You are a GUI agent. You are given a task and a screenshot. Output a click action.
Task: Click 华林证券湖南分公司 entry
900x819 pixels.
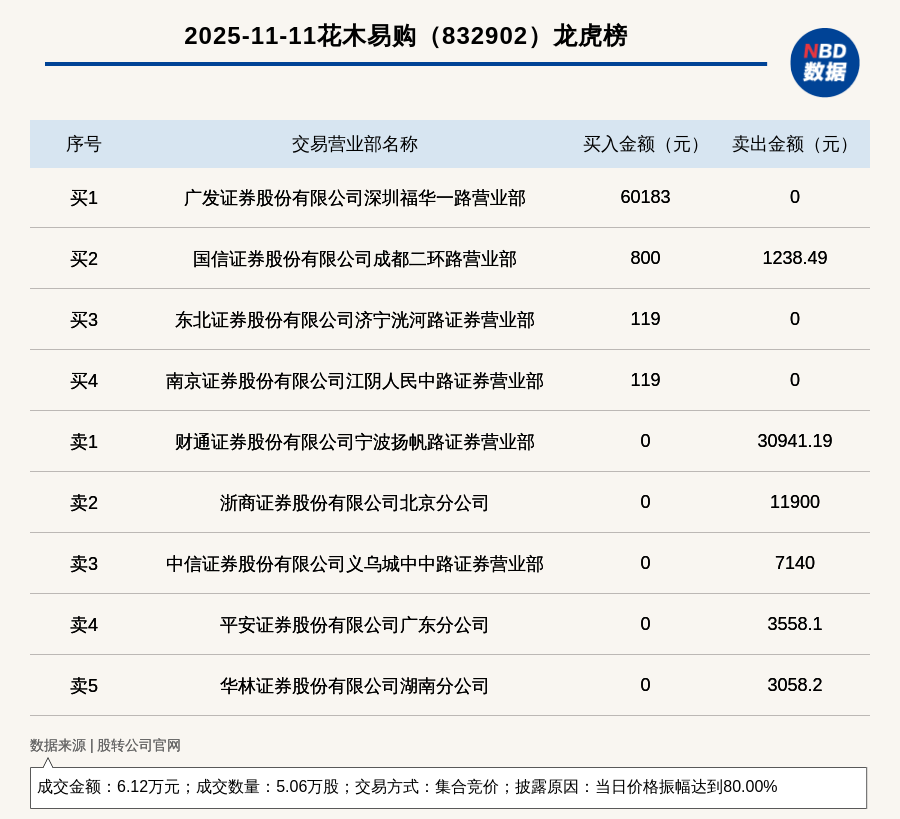354,686
